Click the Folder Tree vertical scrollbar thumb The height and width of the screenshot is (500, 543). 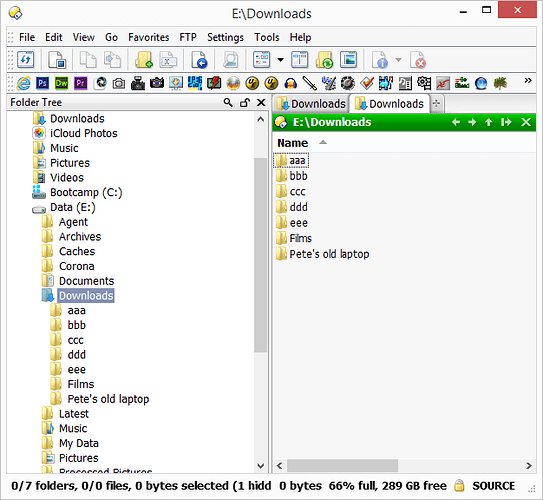click(x=260, y=255)
